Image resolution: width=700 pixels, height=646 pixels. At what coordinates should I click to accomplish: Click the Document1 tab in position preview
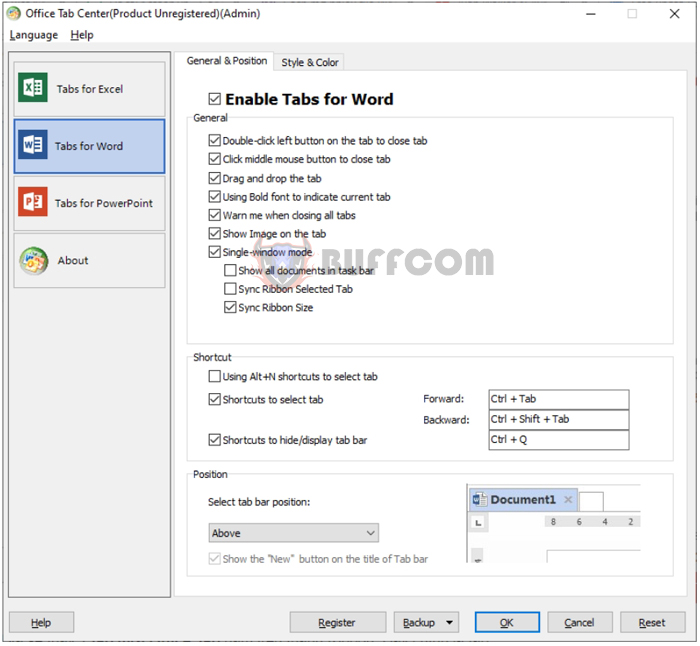pyautogui.click(x=523, y=500)
